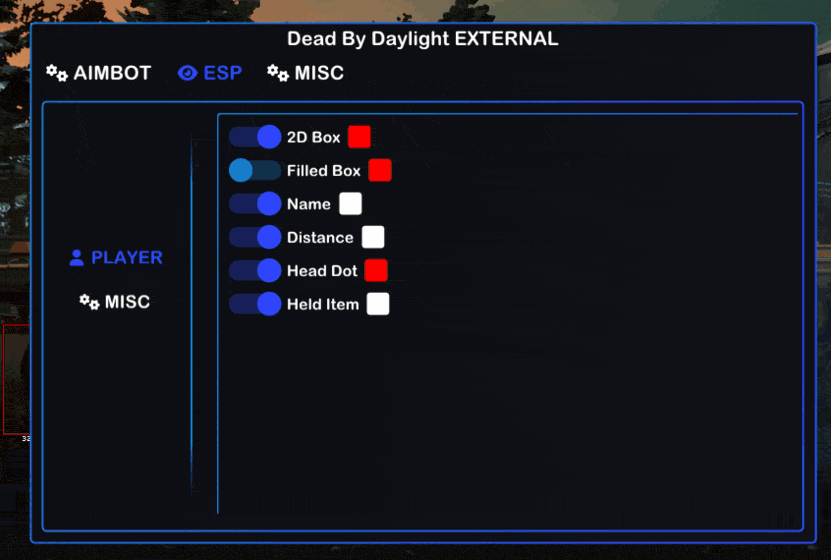Image resolution: width=831 pixels, height=560 pixels.
Task: Enable the Filled Box toggle
Action: (x=255, y=171)
